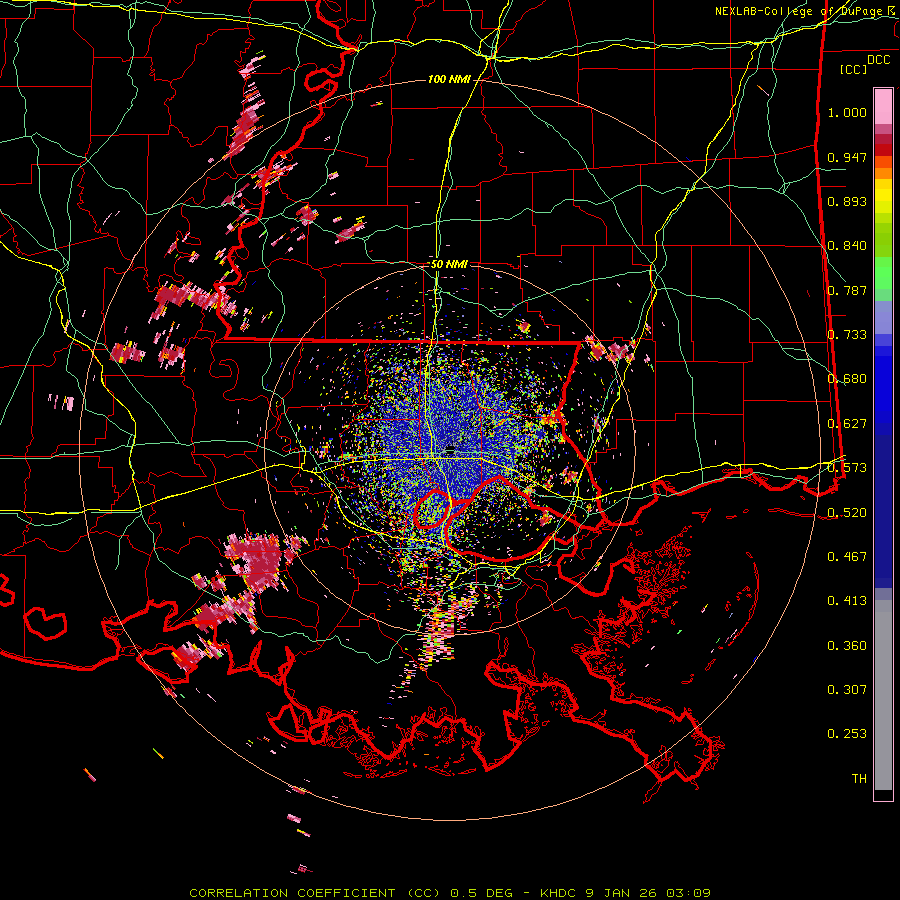Click the TH threshold label
This screenshot has height=900, width=900.
[x=859, y=779]
